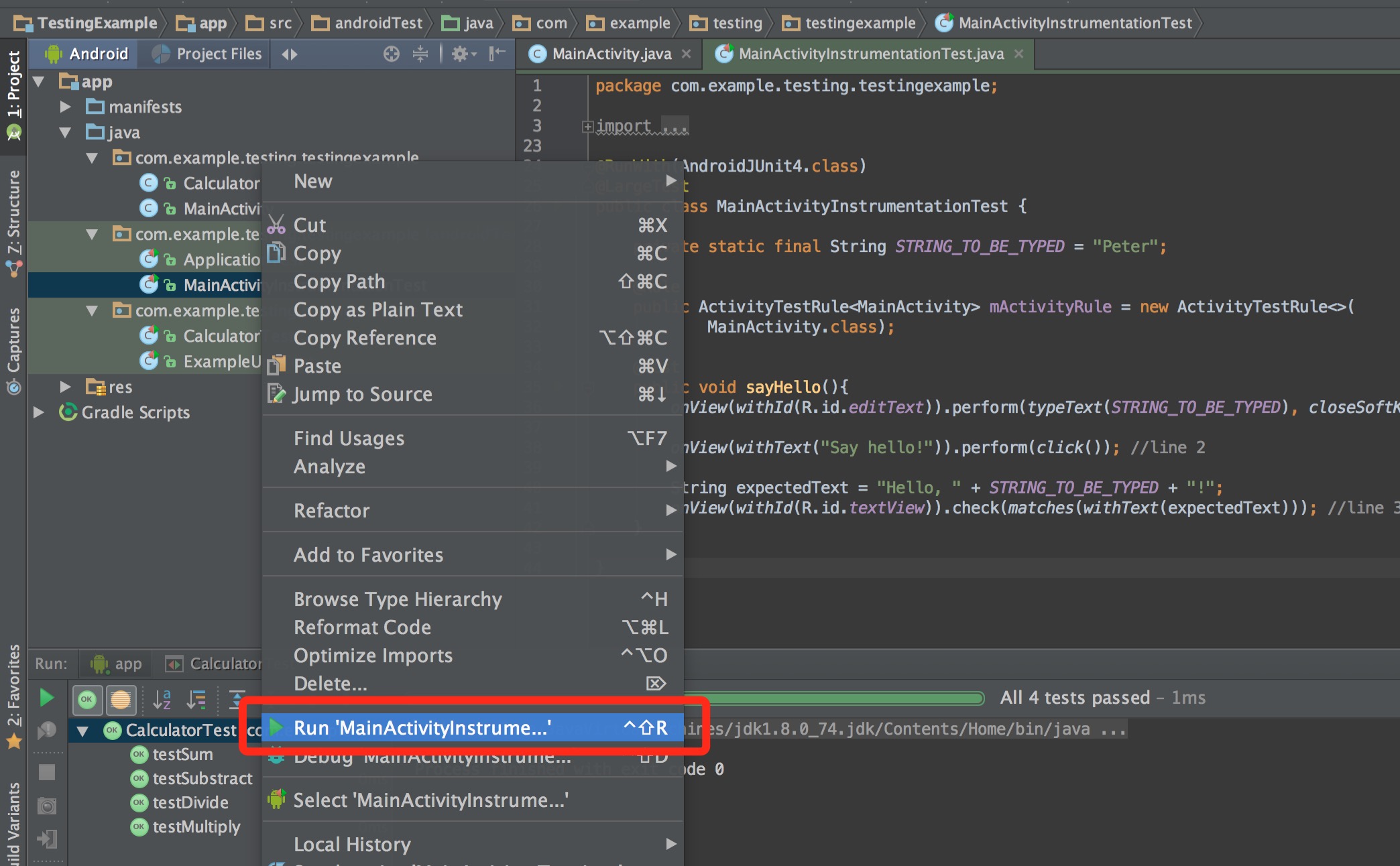This screenshot has width=1400, height=866.
Task: Select the testDivide test result
Action: tap(180, 803)
